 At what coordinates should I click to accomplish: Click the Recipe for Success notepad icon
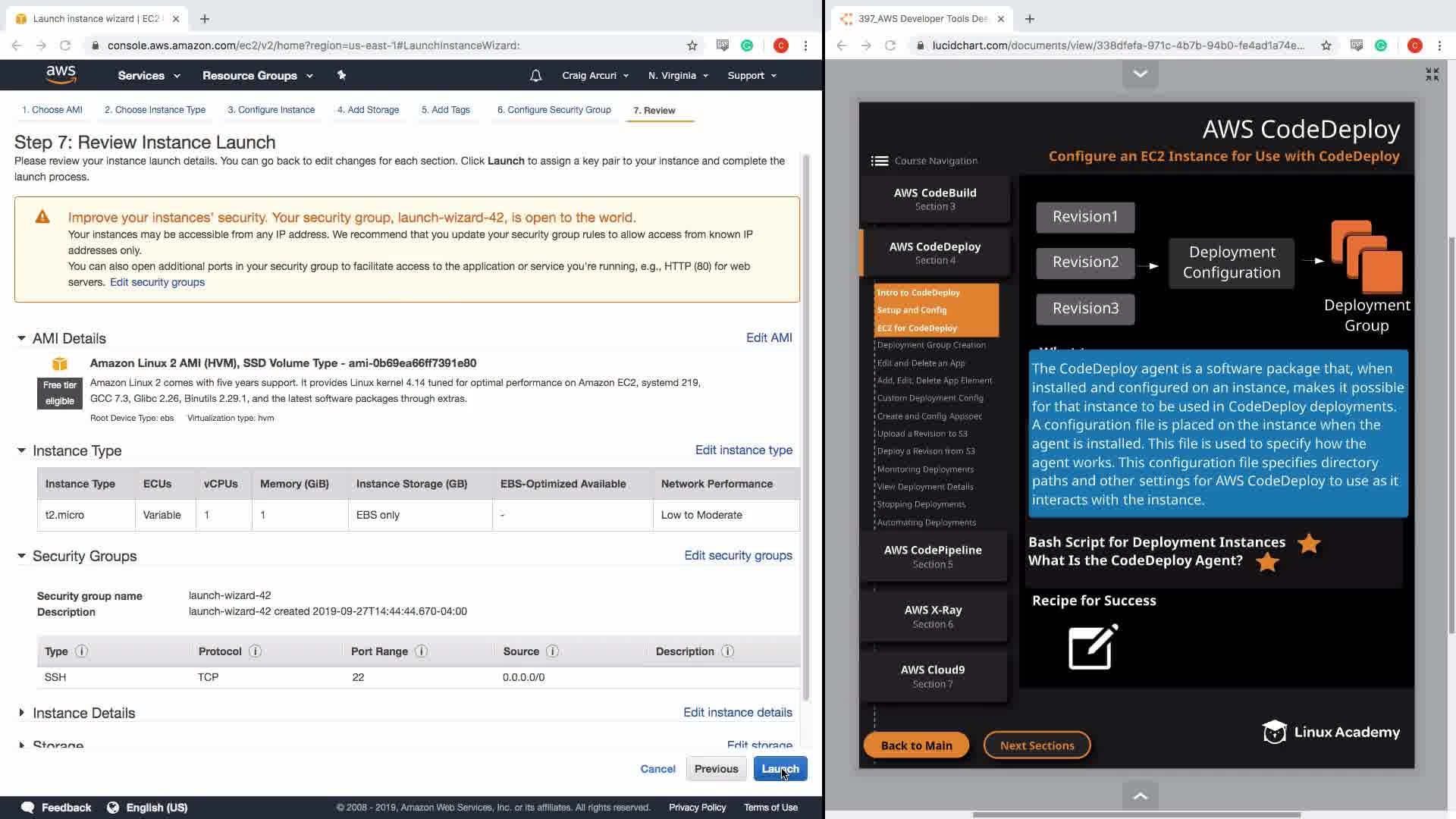[x=1092, y=647]
